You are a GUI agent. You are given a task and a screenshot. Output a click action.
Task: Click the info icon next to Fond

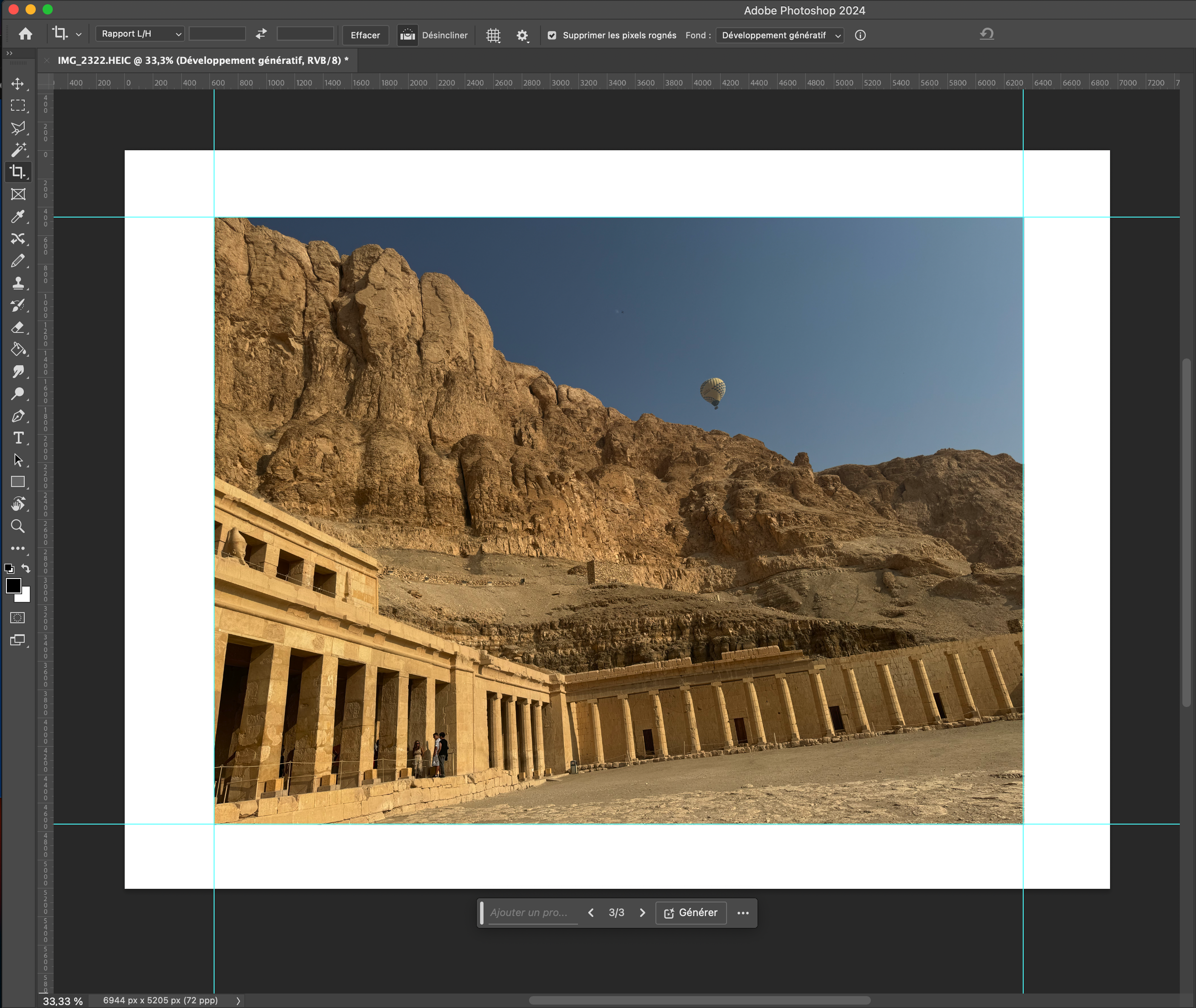click(860, 35)
